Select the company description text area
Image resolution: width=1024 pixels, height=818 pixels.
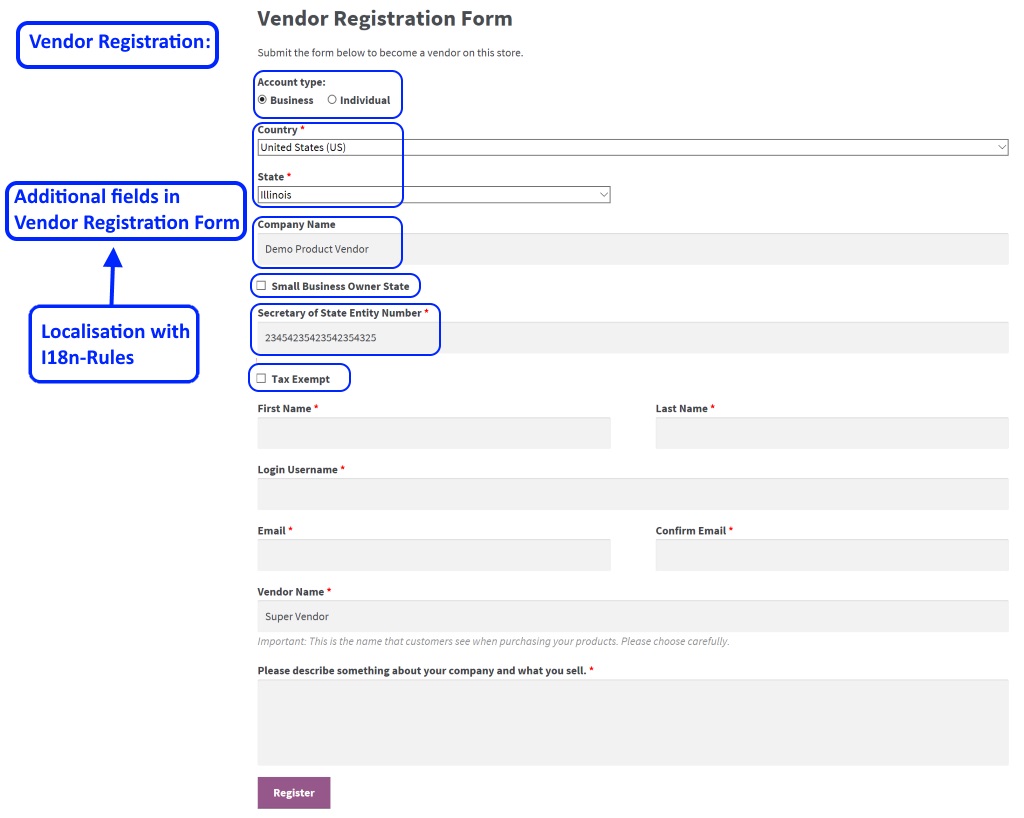pos(633,723)
